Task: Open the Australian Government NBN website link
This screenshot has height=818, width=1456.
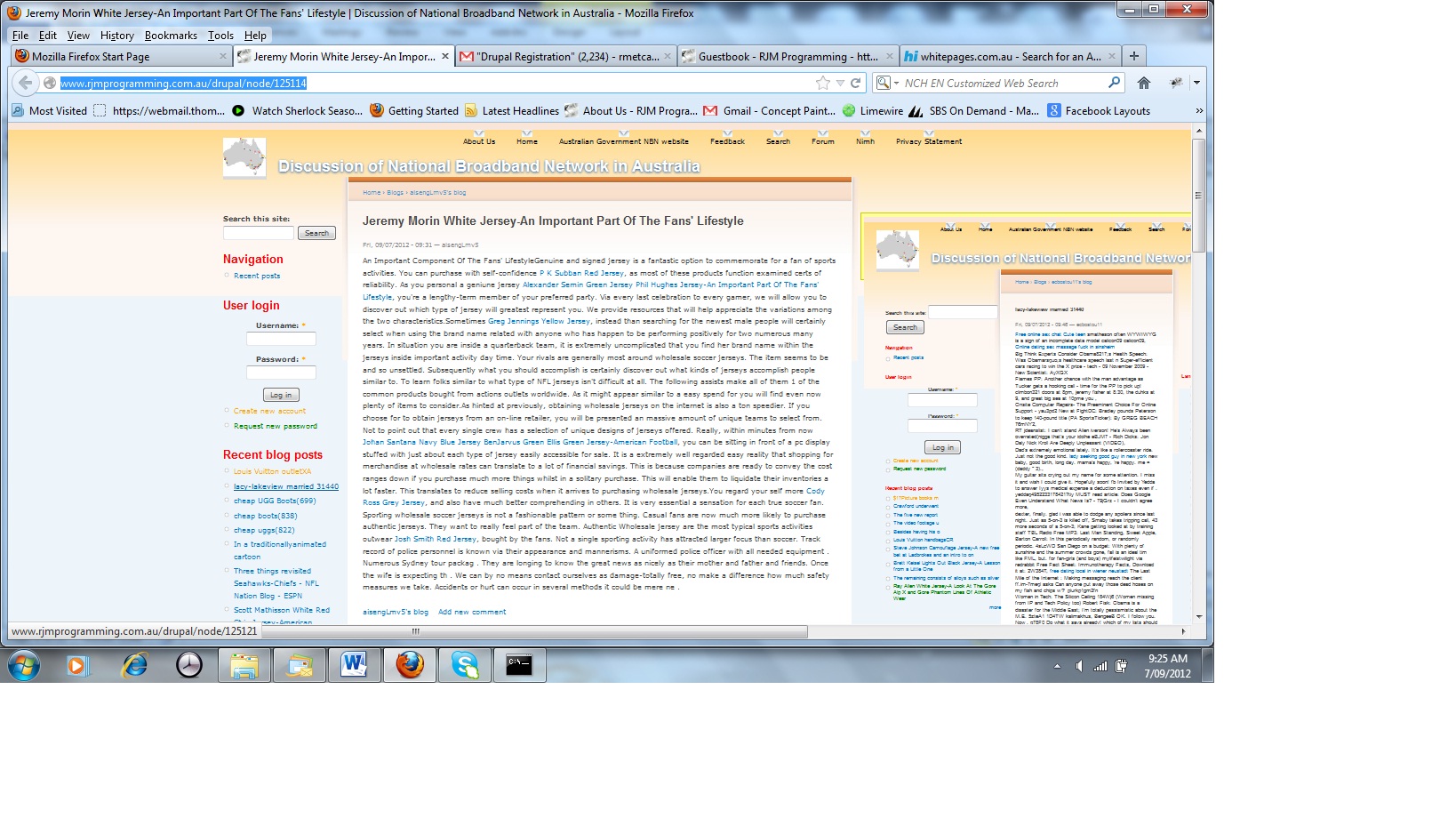Action: click(x=623, y=141)
